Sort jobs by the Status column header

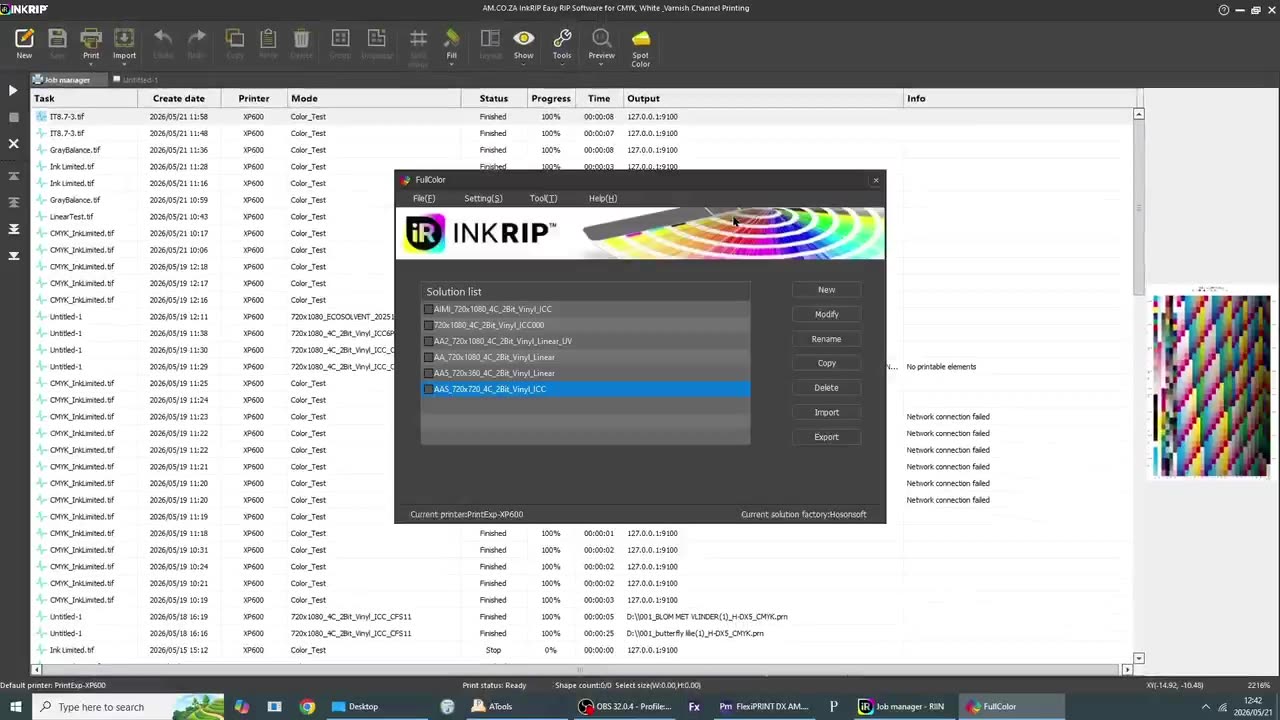[x=494, y=98]
